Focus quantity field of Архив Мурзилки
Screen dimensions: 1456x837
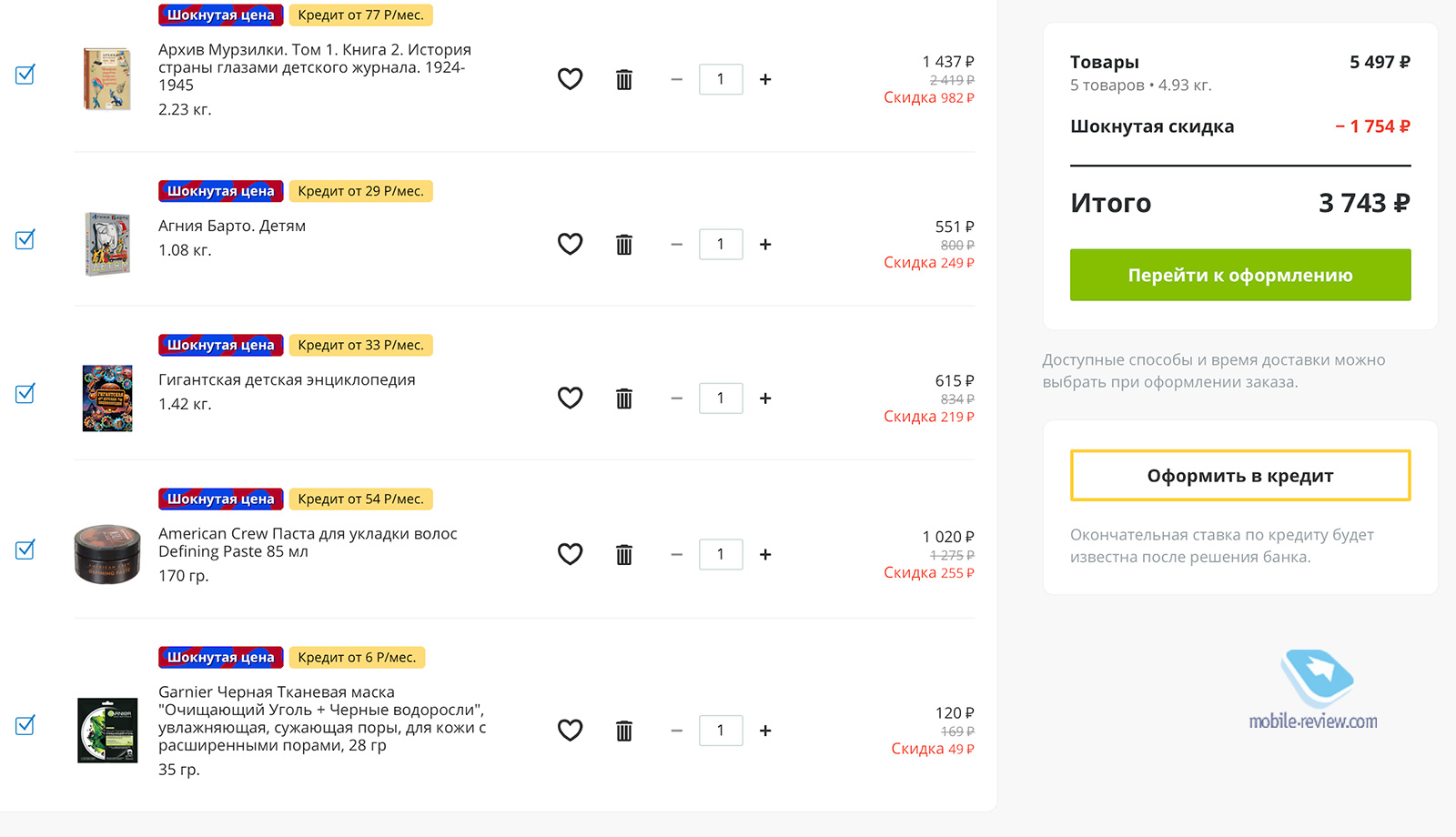point(721,79)
